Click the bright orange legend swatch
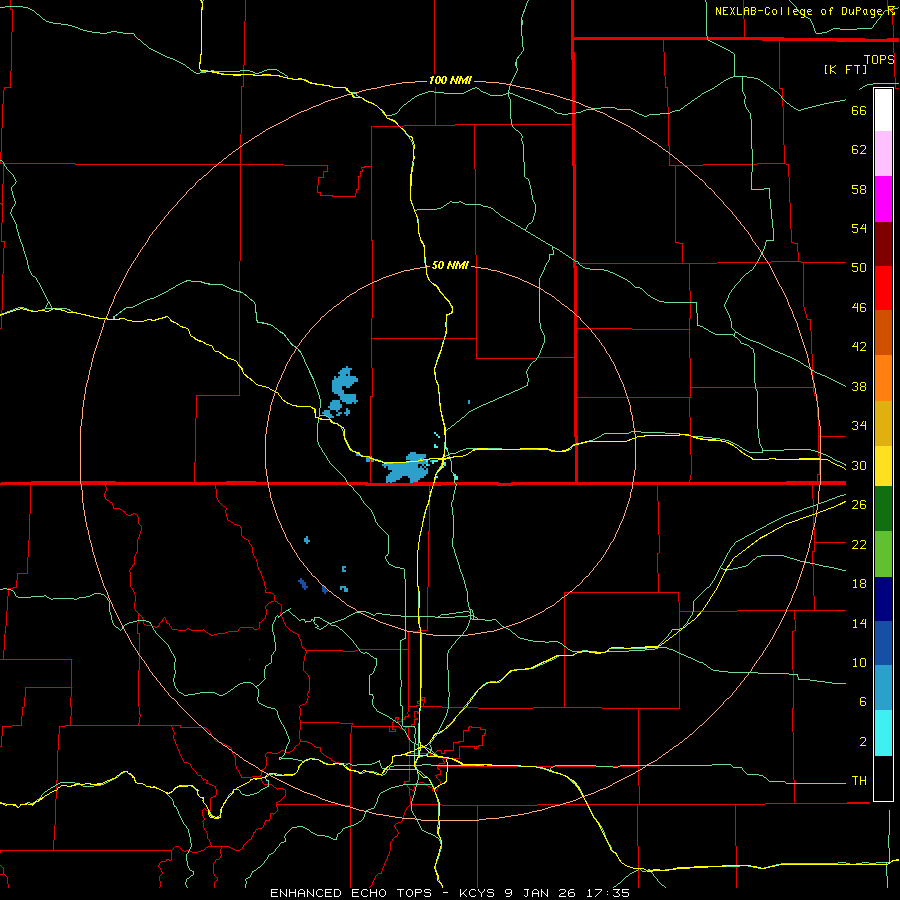The height and width of the screenshot is (900, 900). click(x=883, y=377)
